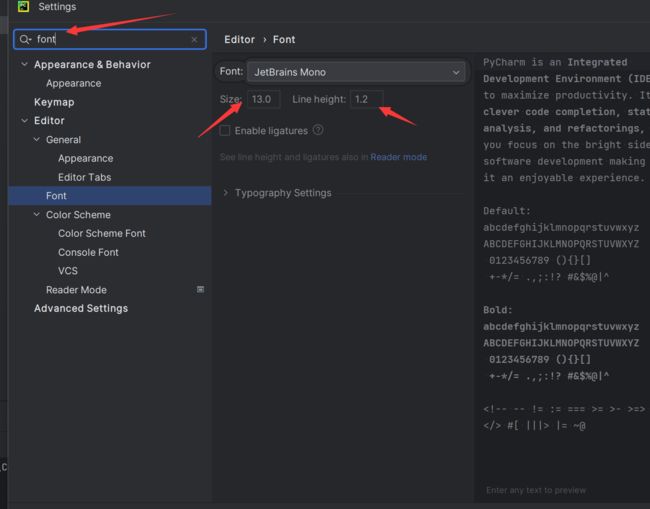Click the PyCharm logo icon in title bar
Image resolution: width=650 pixels, height=509 pixels.
pos(24,6)
